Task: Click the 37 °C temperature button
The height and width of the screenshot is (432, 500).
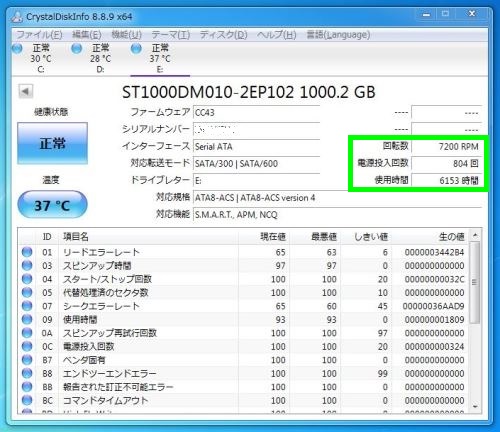Action: [x=52, y=205]
